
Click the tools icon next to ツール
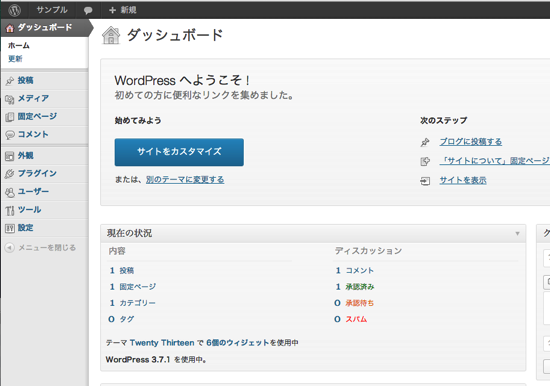[x=10, y=210]
